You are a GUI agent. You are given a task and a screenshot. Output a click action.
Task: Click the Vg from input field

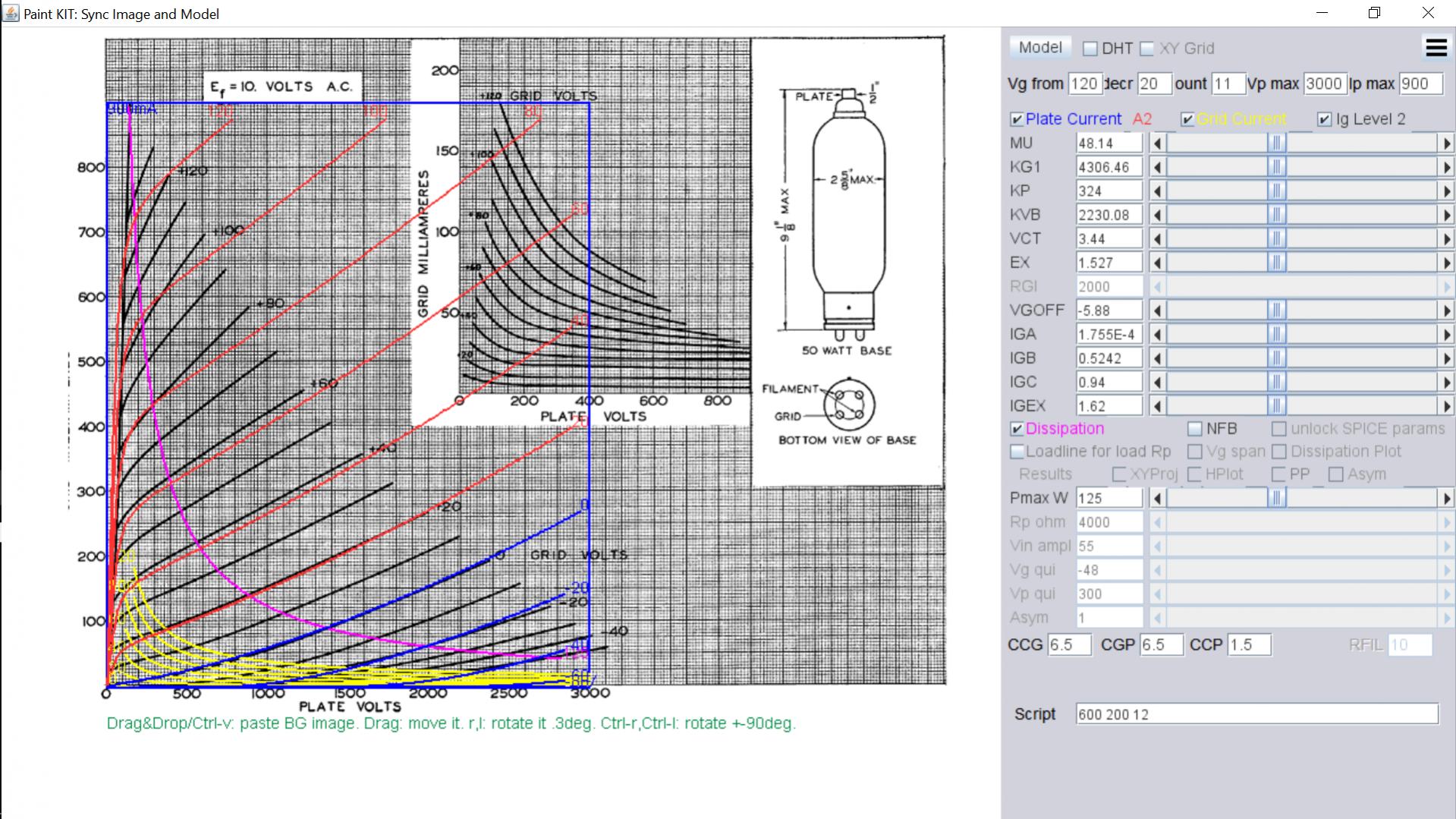click(x=1085, y=83)
